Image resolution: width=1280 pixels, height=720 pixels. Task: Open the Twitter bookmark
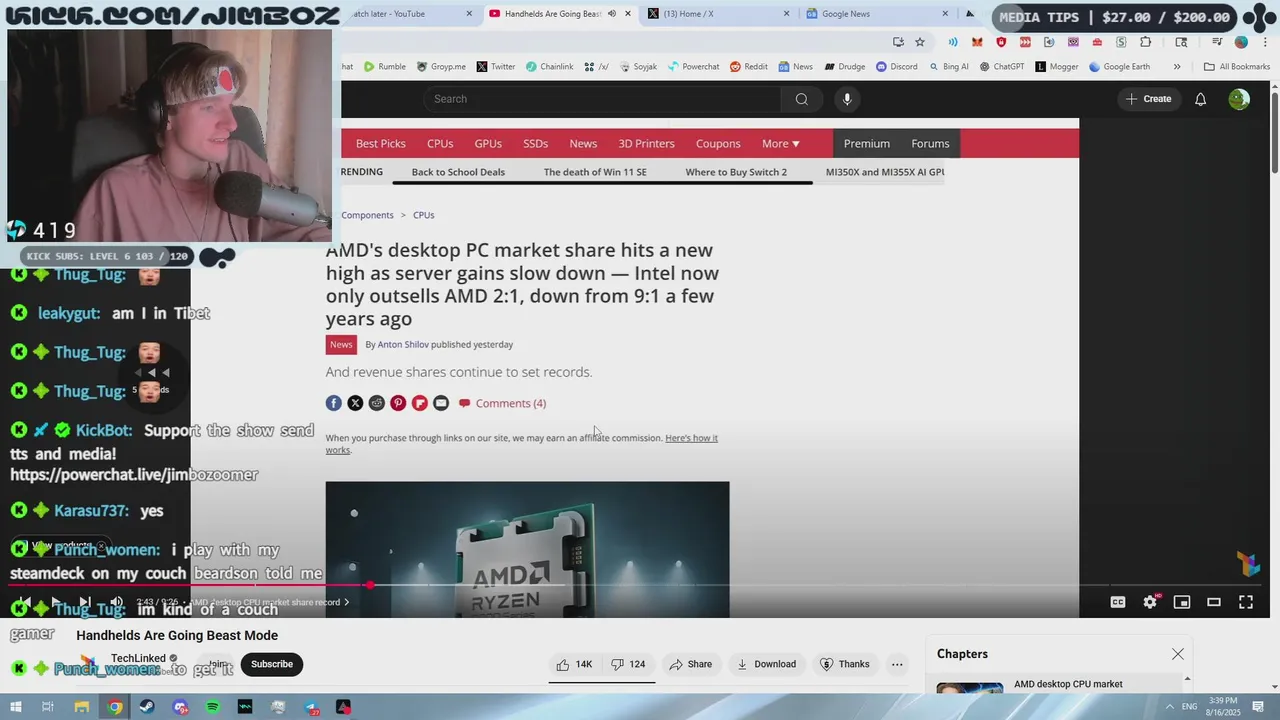(x=496, y=67)
